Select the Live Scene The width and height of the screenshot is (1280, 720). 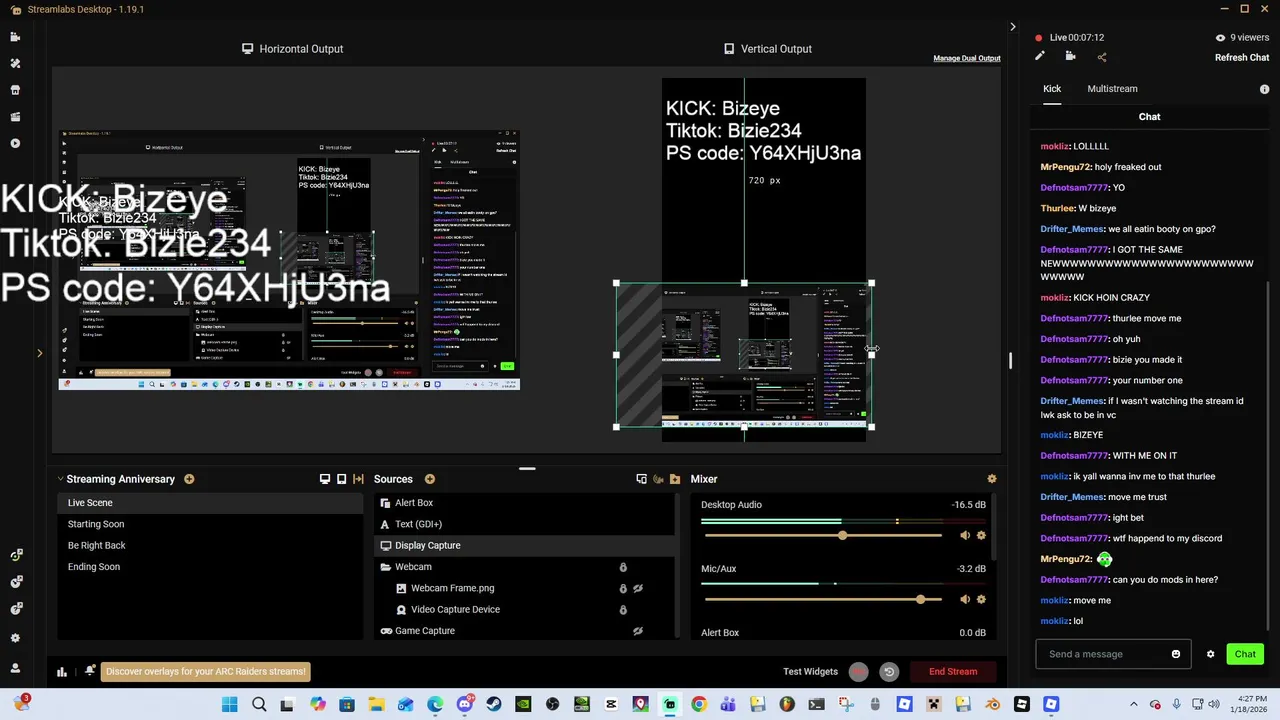pyautogui.click(x=210, y=503)
